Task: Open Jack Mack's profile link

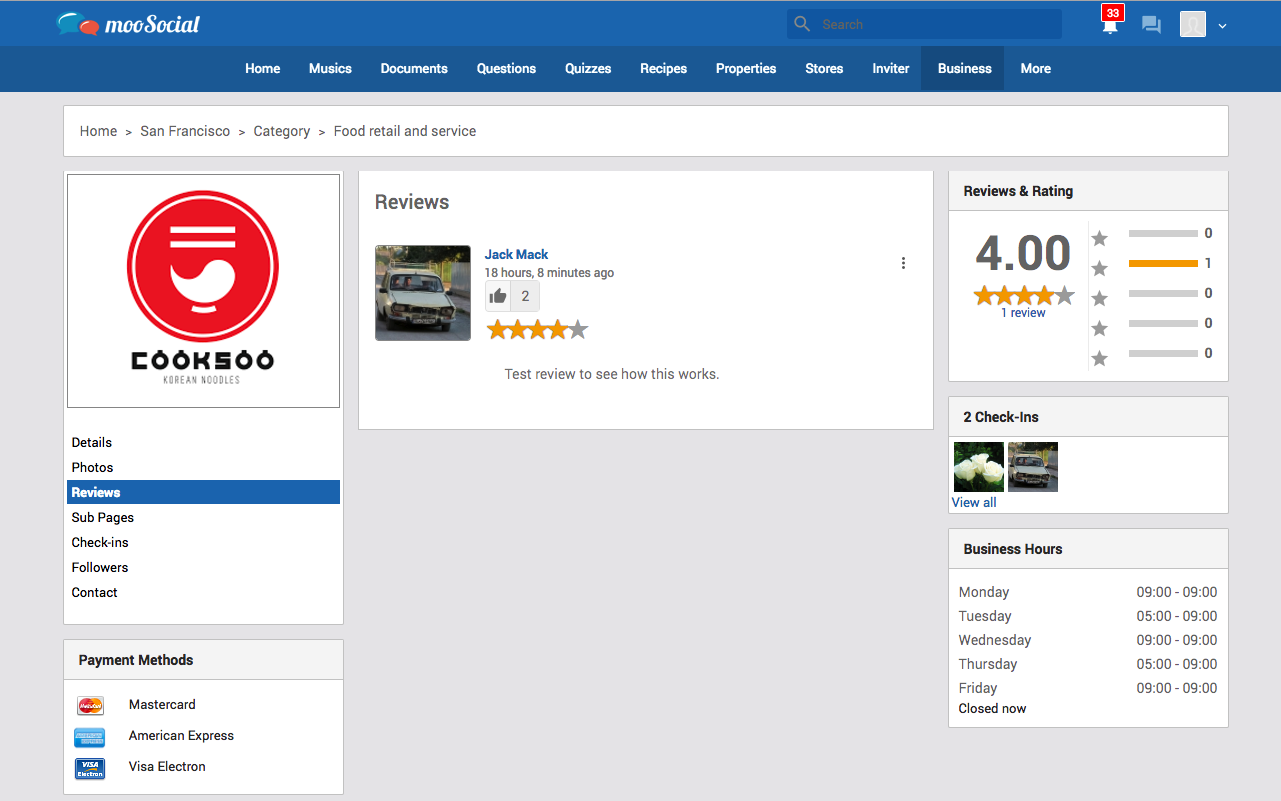Action: click(x=516, y=254)
